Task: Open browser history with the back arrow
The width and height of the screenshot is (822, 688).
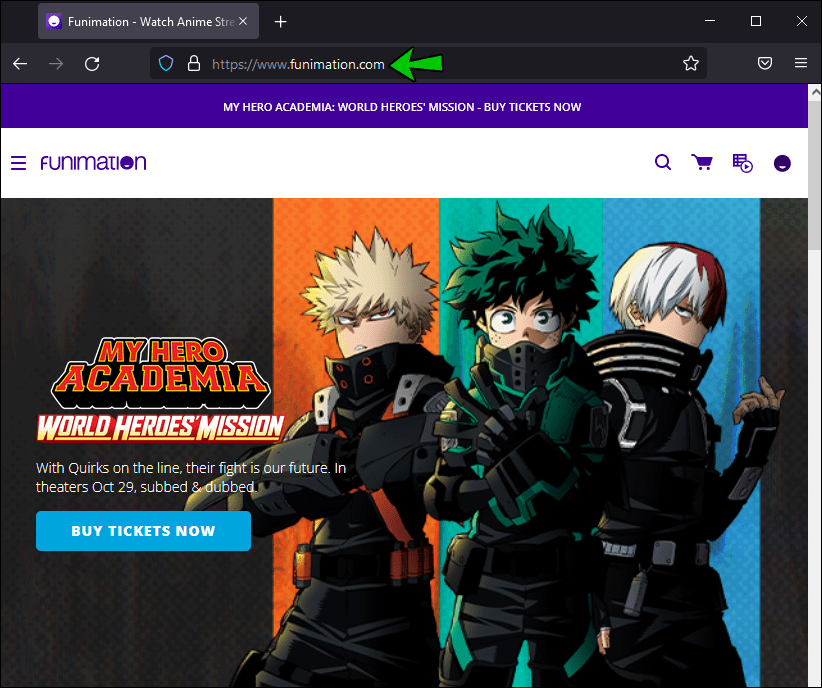Action: [19, 63]
